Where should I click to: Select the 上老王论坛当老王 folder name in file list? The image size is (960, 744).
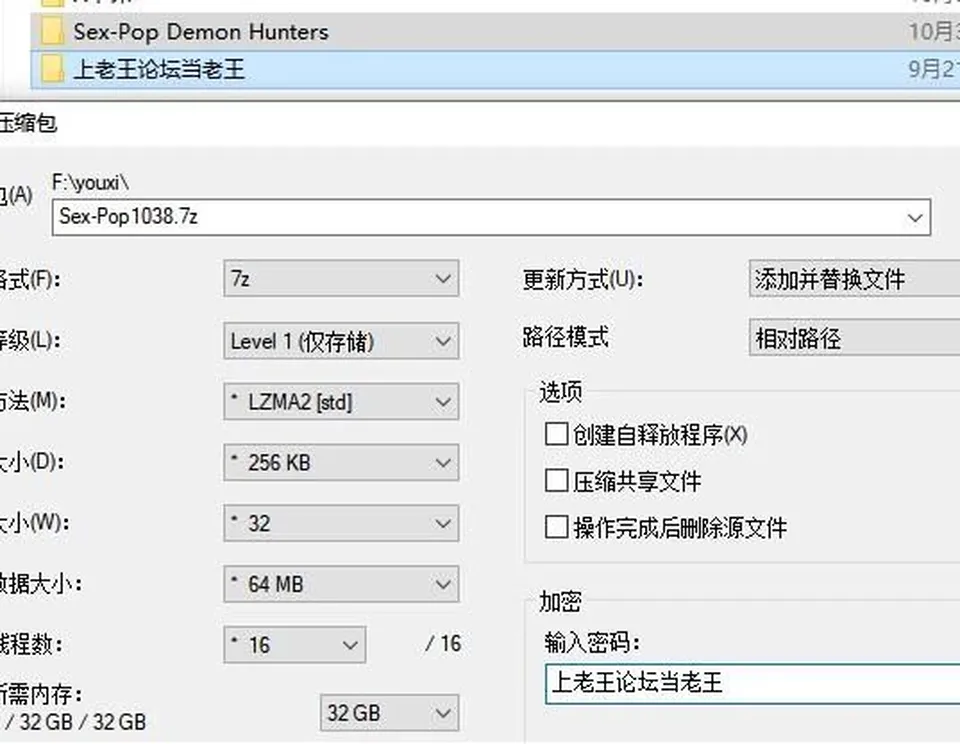[x=159, y=69]
